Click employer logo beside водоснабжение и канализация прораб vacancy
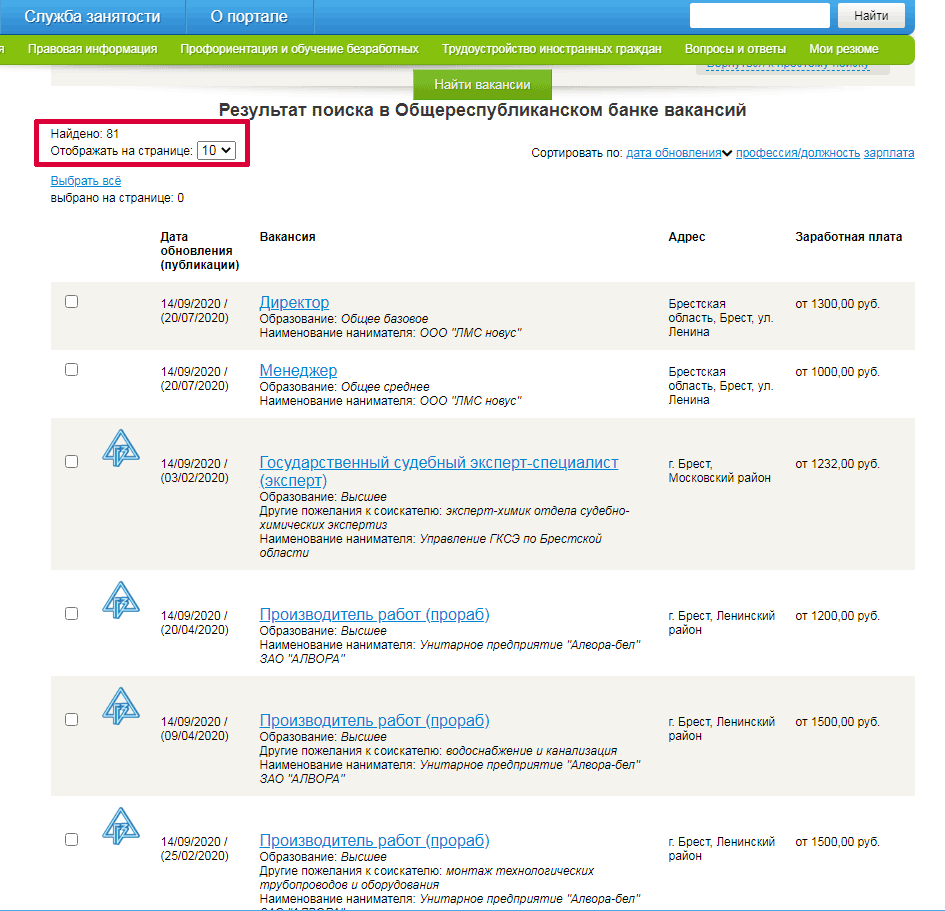 pyautogui.click(x=121, y=706)
